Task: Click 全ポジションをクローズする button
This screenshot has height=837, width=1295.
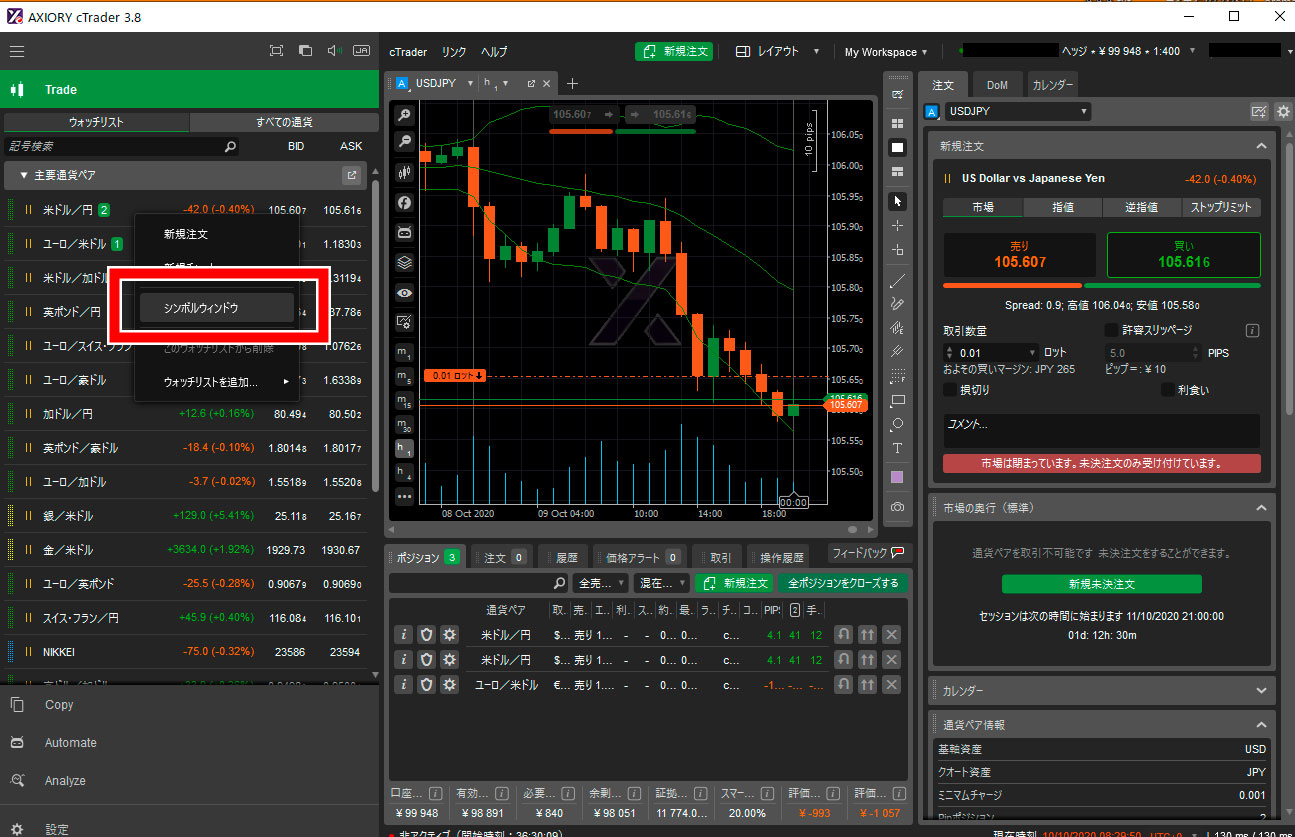Action: pyautogui.click(x=842, y=583)
